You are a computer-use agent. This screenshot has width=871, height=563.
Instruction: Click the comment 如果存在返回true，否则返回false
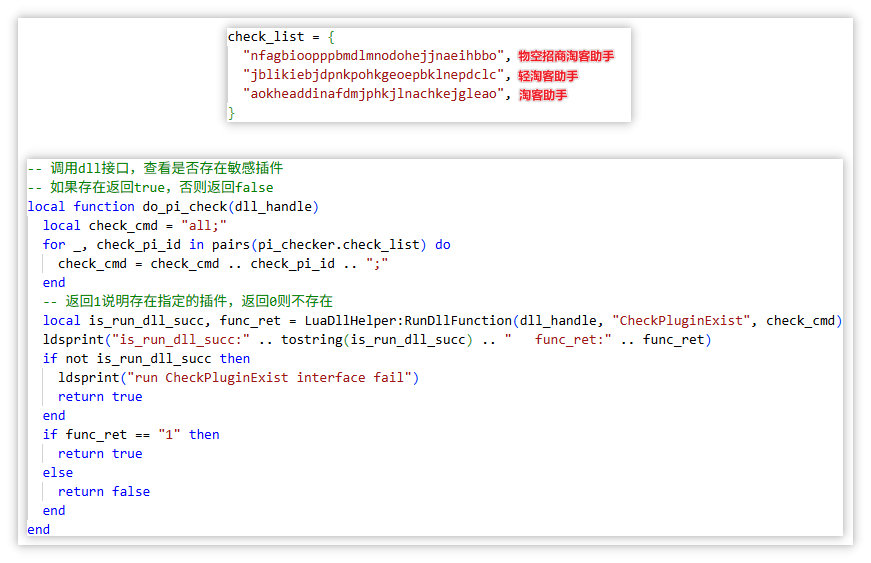(150, 187)
